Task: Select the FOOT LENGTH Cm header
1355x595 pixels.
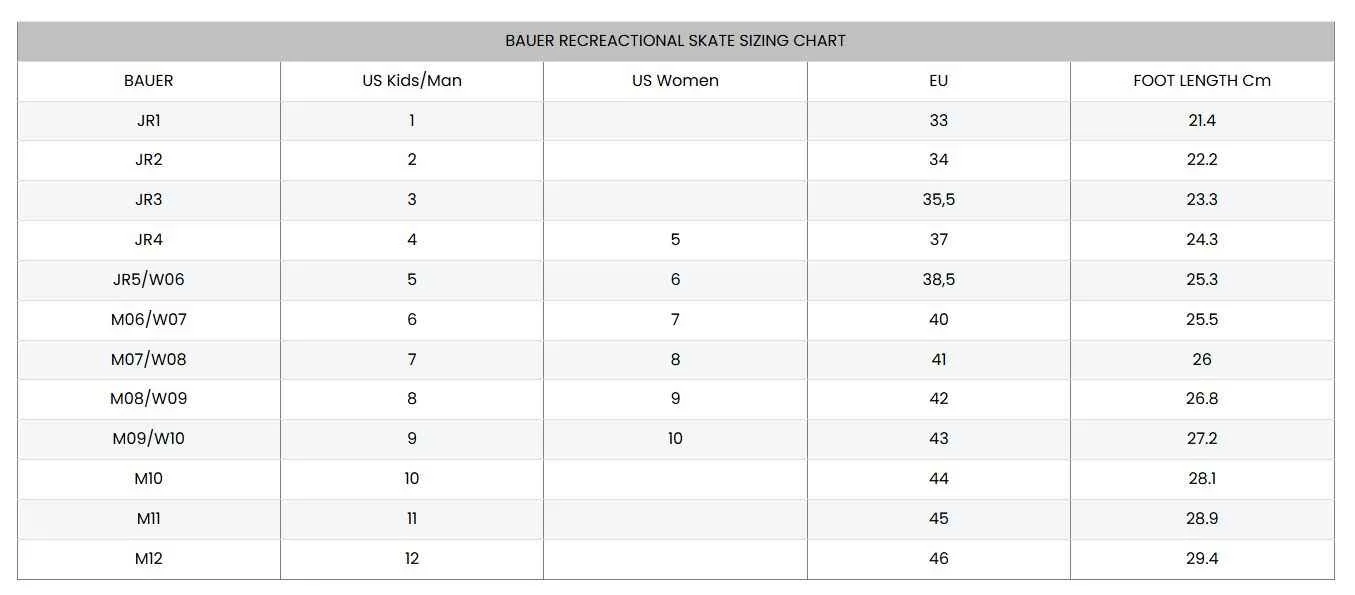Action: tap(1202, 81)
